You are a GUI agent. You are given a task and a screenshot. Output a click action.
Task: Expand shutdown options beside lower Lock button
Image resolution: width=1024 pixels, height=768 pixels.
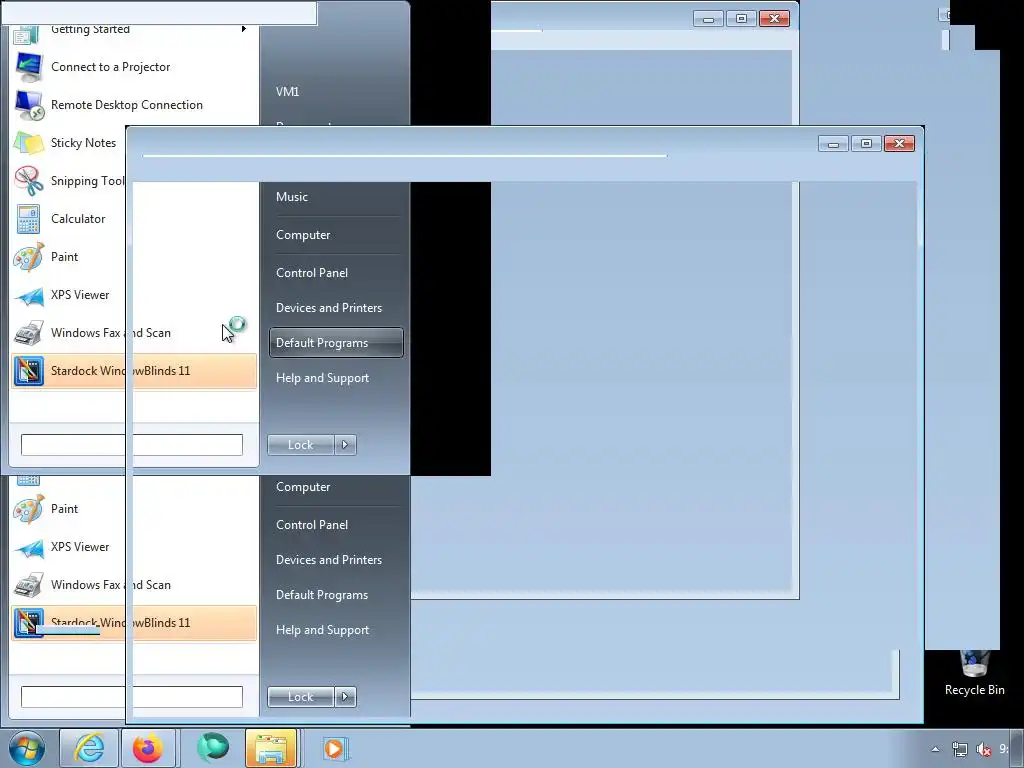pyautogui.click(x=345, y=697)
